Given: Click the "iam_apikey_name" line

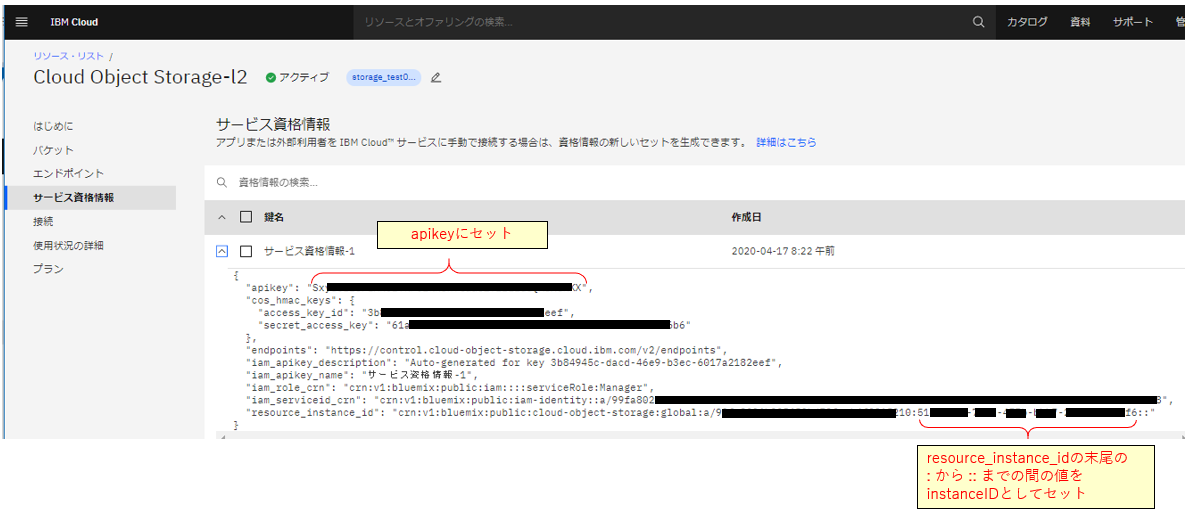Looking at the screenshot, I should (x=362, y=375).
